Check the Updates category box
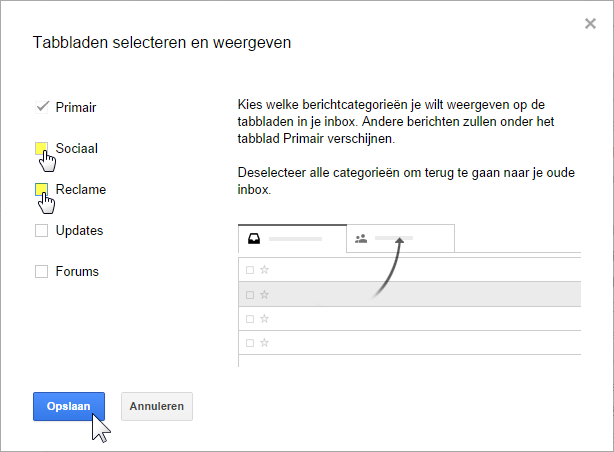The width and height of the screenshot is (614, 452). coord(42,230)
